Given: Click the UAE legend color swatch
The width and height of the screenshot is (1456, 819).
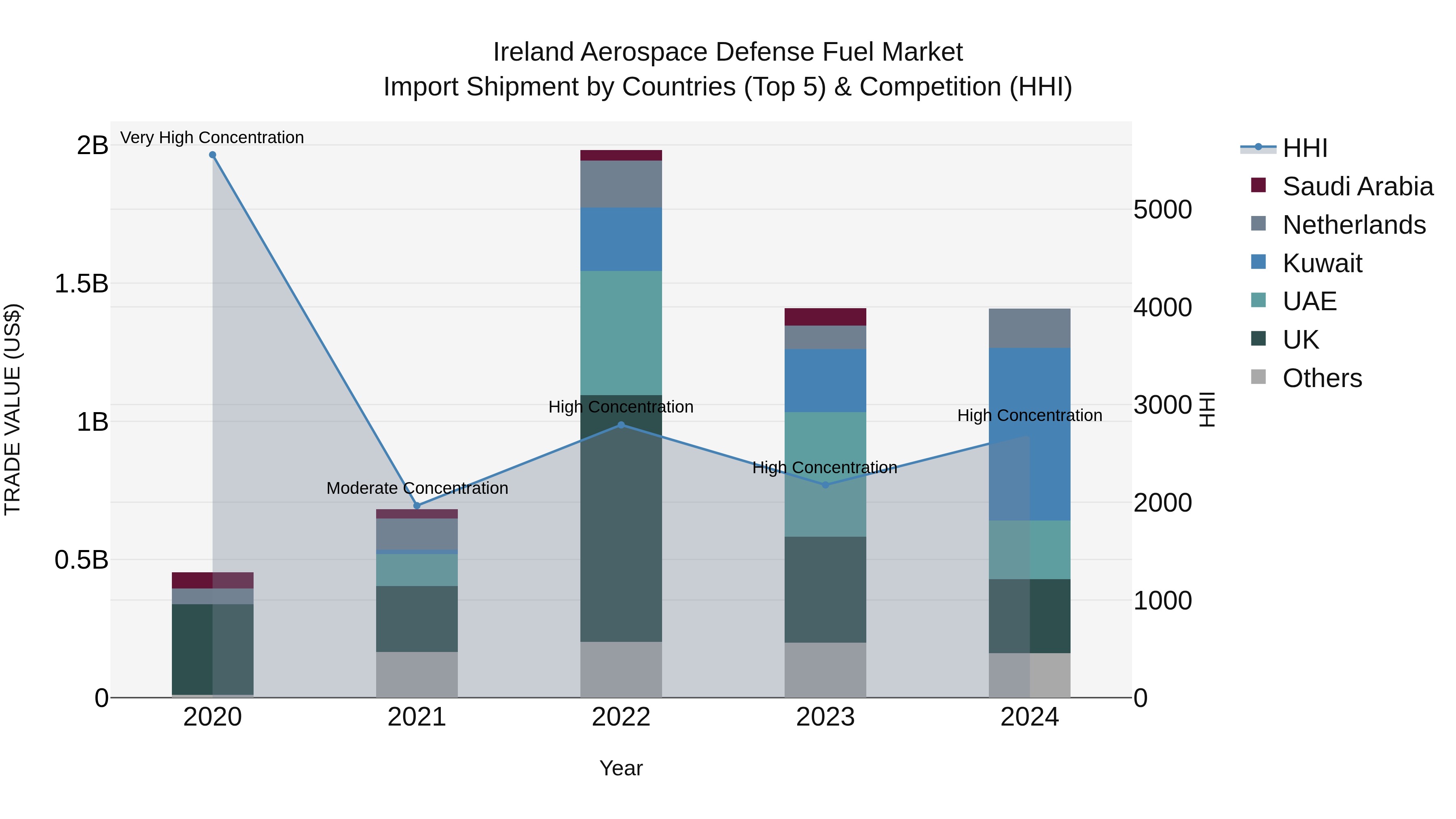Looking at the screenshot, I should [1258, 300].
